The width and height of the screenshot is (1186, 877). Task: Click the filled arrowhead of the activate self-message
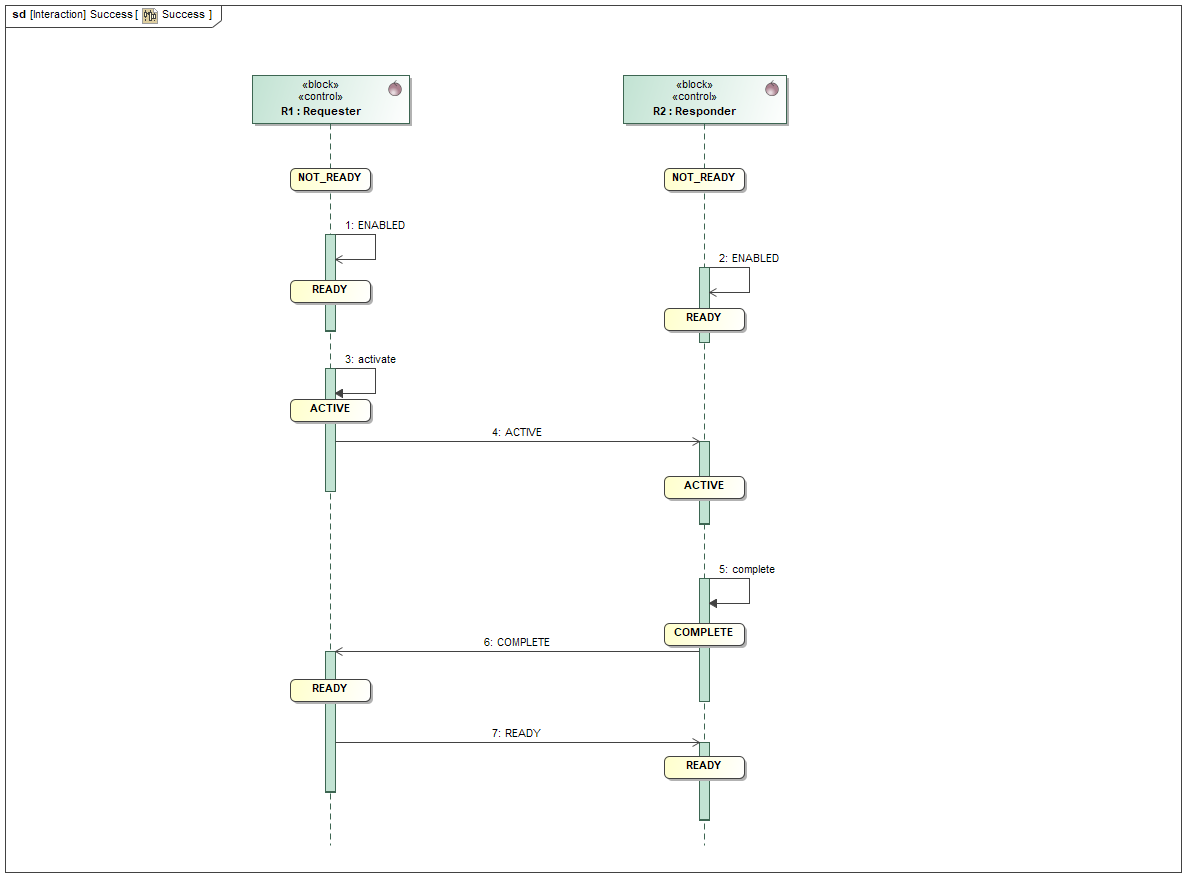[339, 394]
